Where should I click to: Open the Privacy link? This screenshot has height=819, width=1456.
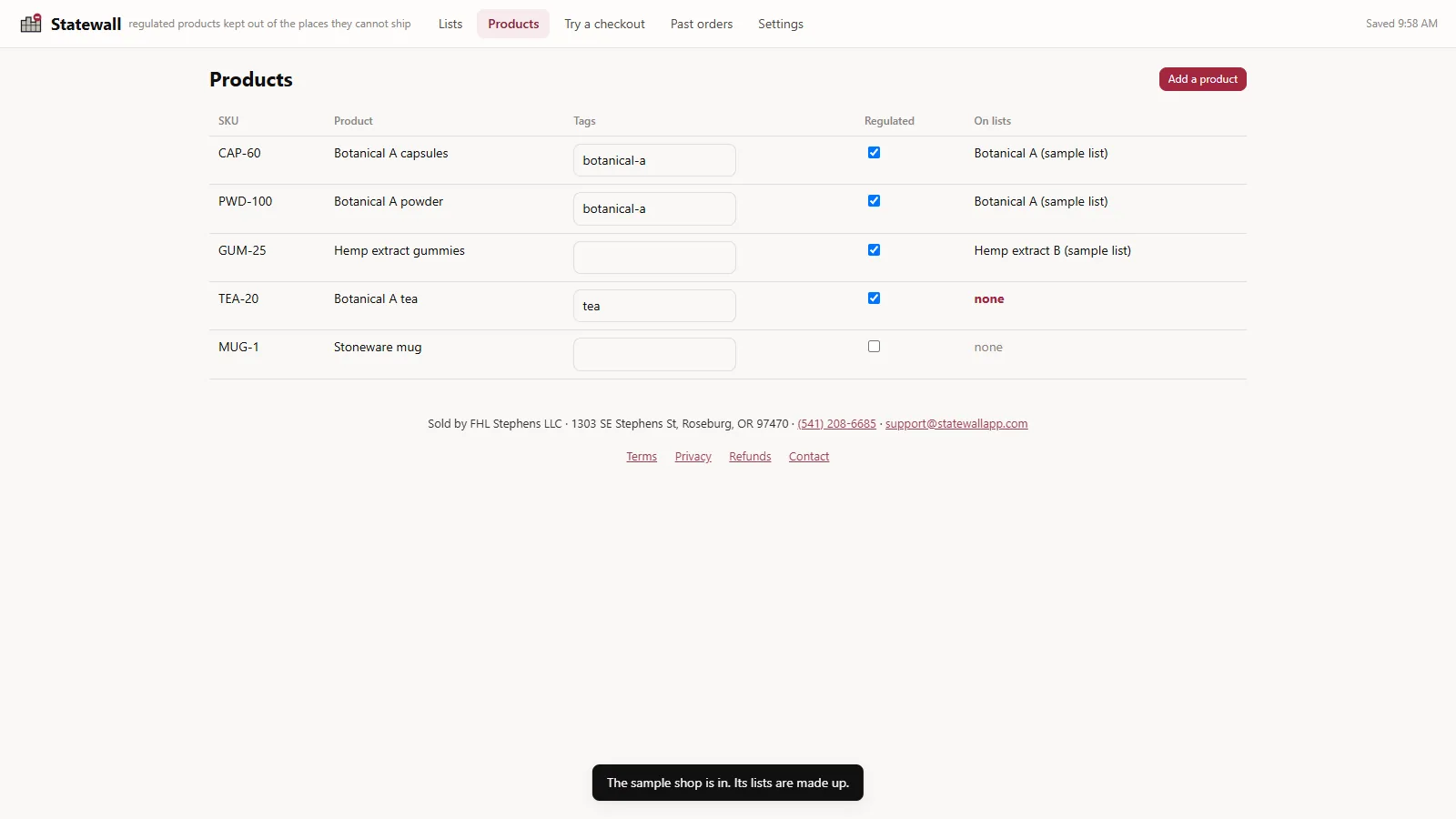click(693, 457)
